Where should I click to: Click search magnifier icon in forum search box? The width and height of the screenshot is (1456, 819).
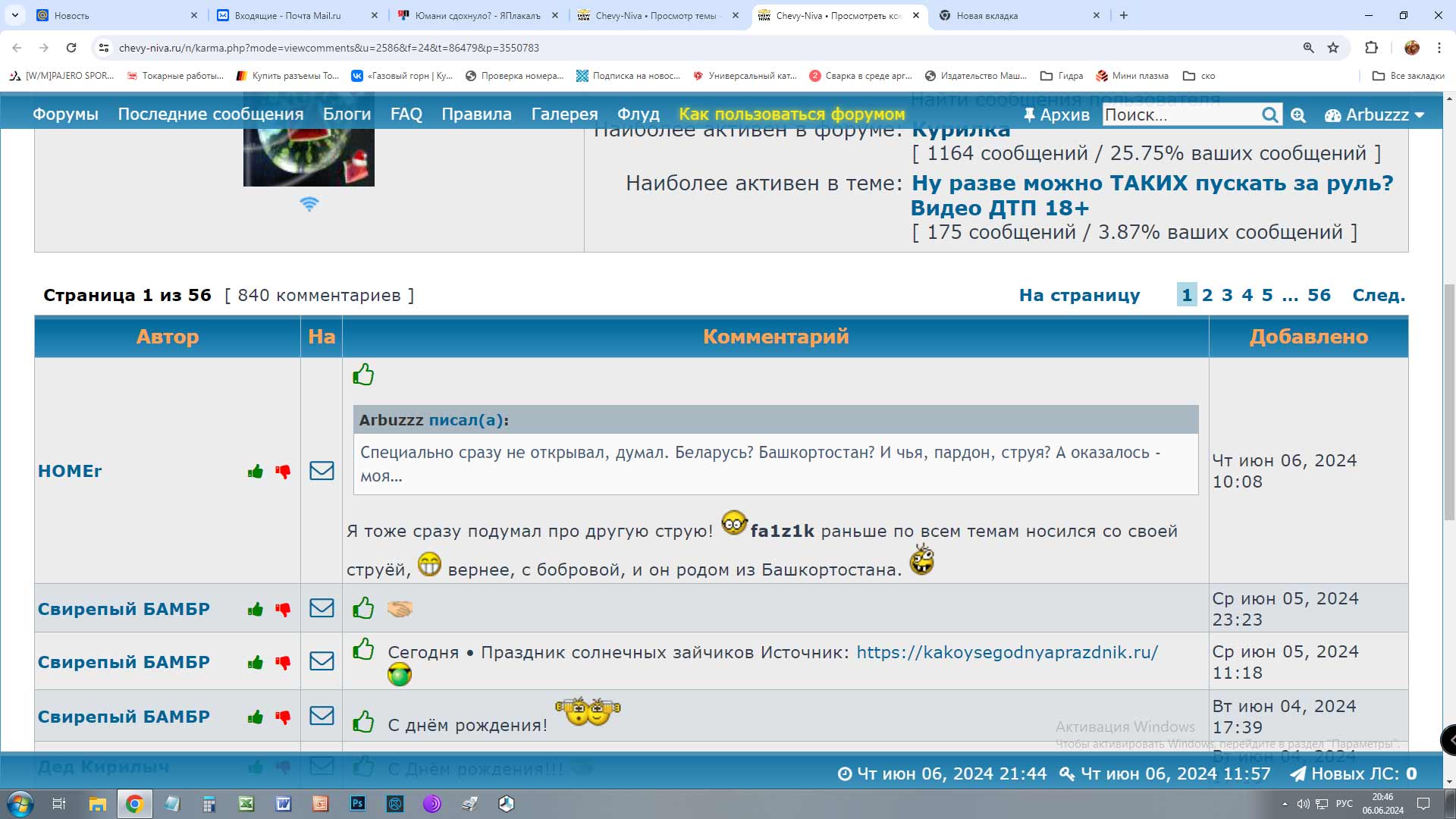(x=1269, y=115)
